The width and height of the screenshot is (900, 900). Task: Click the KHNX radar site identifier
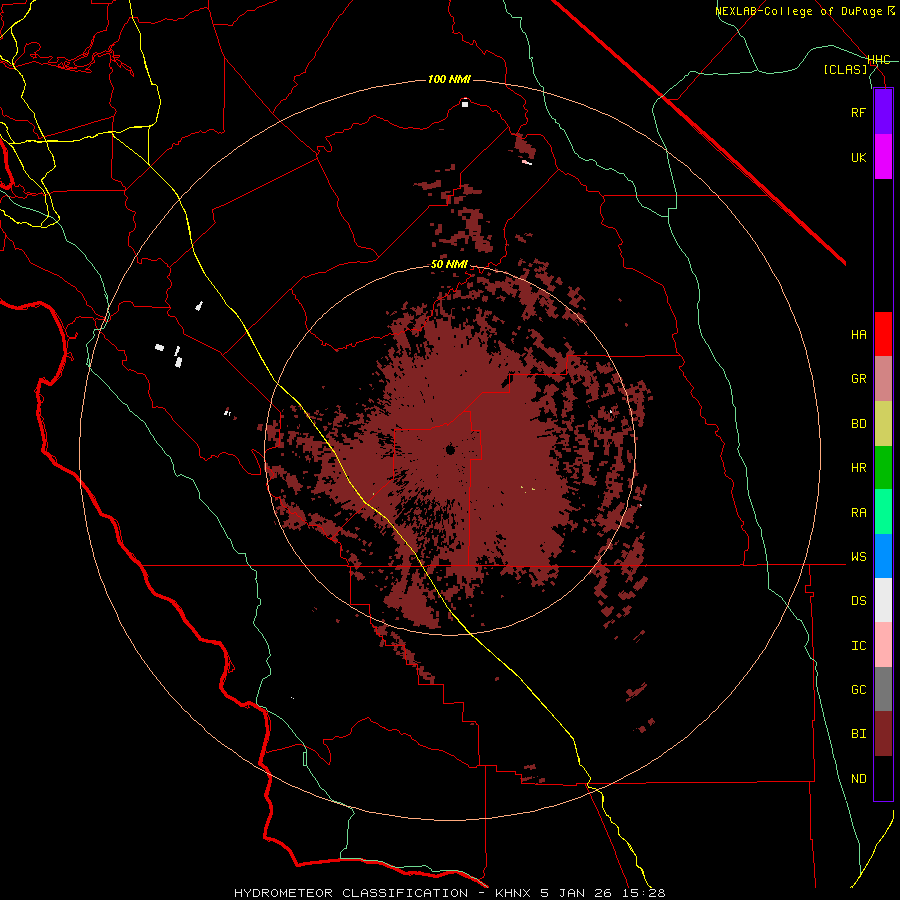click(514, 893)
